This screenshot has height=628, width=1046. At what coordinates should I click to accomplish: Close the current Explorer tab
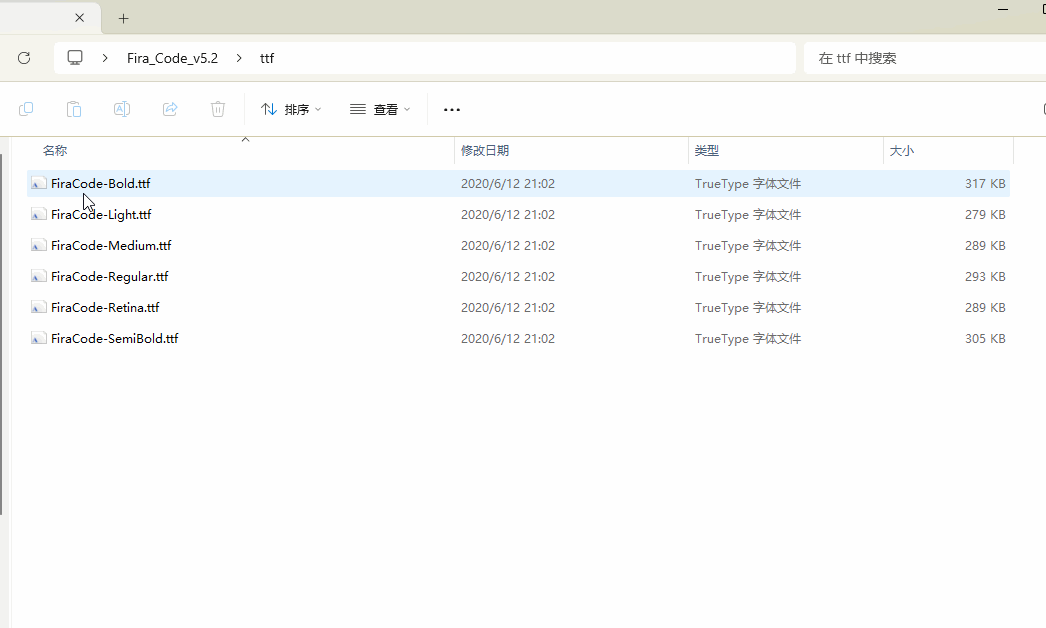point(80,18)
